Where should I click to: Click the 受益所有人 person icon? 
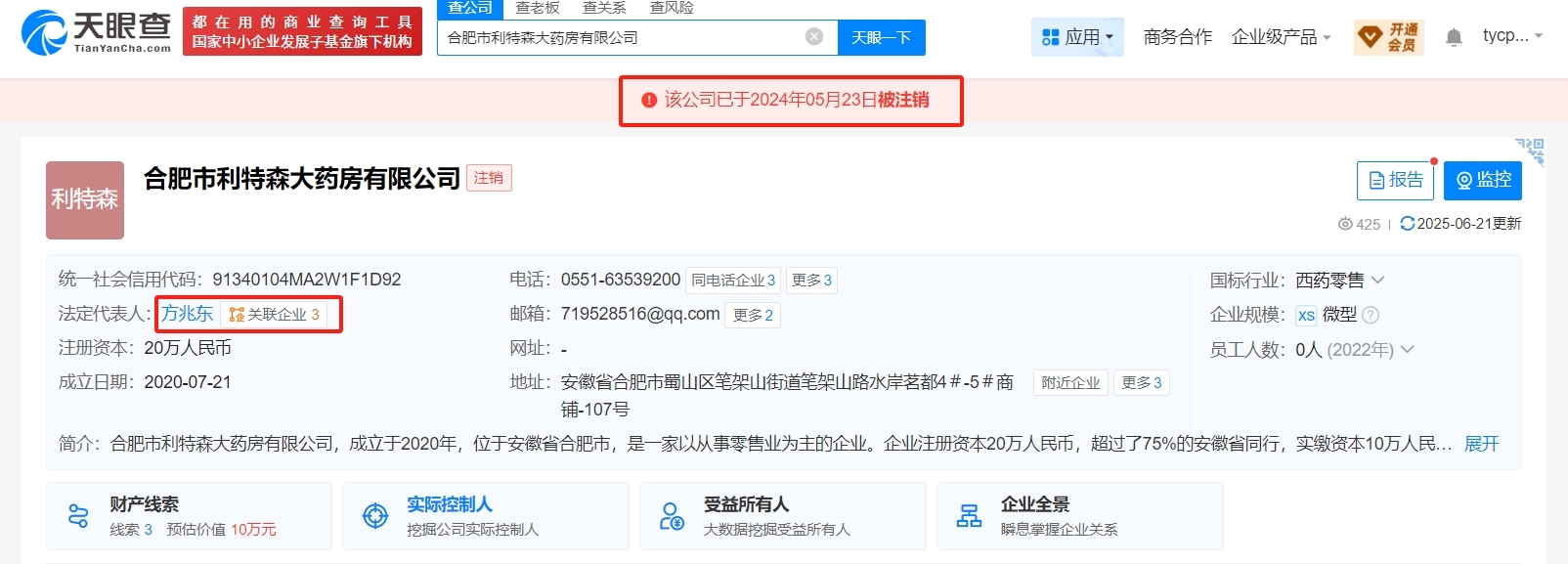click(673, 516)
